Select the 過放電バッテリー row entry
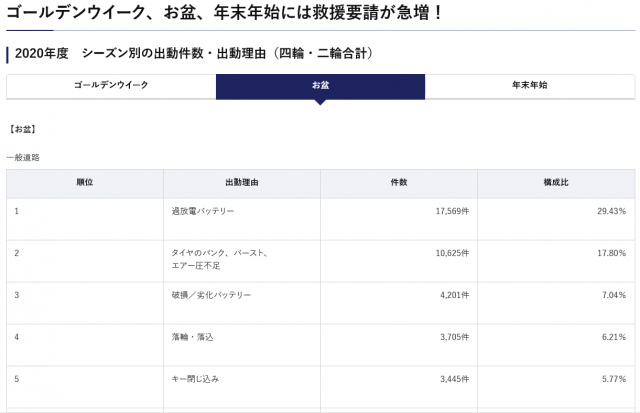This screenshot has height=413, width=640. [203, 212]
